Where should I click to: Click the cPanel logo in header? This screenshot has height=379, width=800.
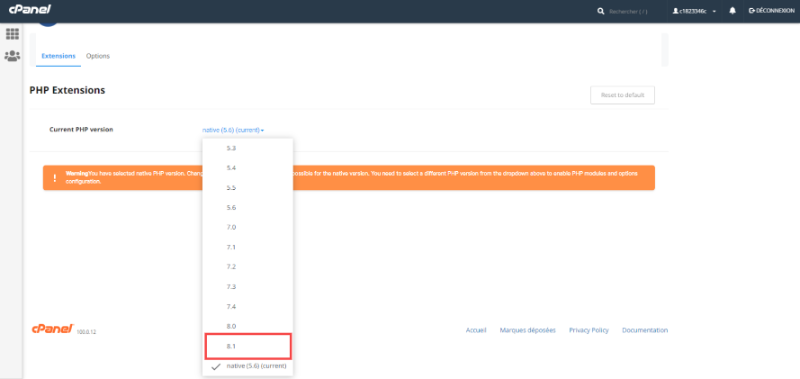(30, 10)
